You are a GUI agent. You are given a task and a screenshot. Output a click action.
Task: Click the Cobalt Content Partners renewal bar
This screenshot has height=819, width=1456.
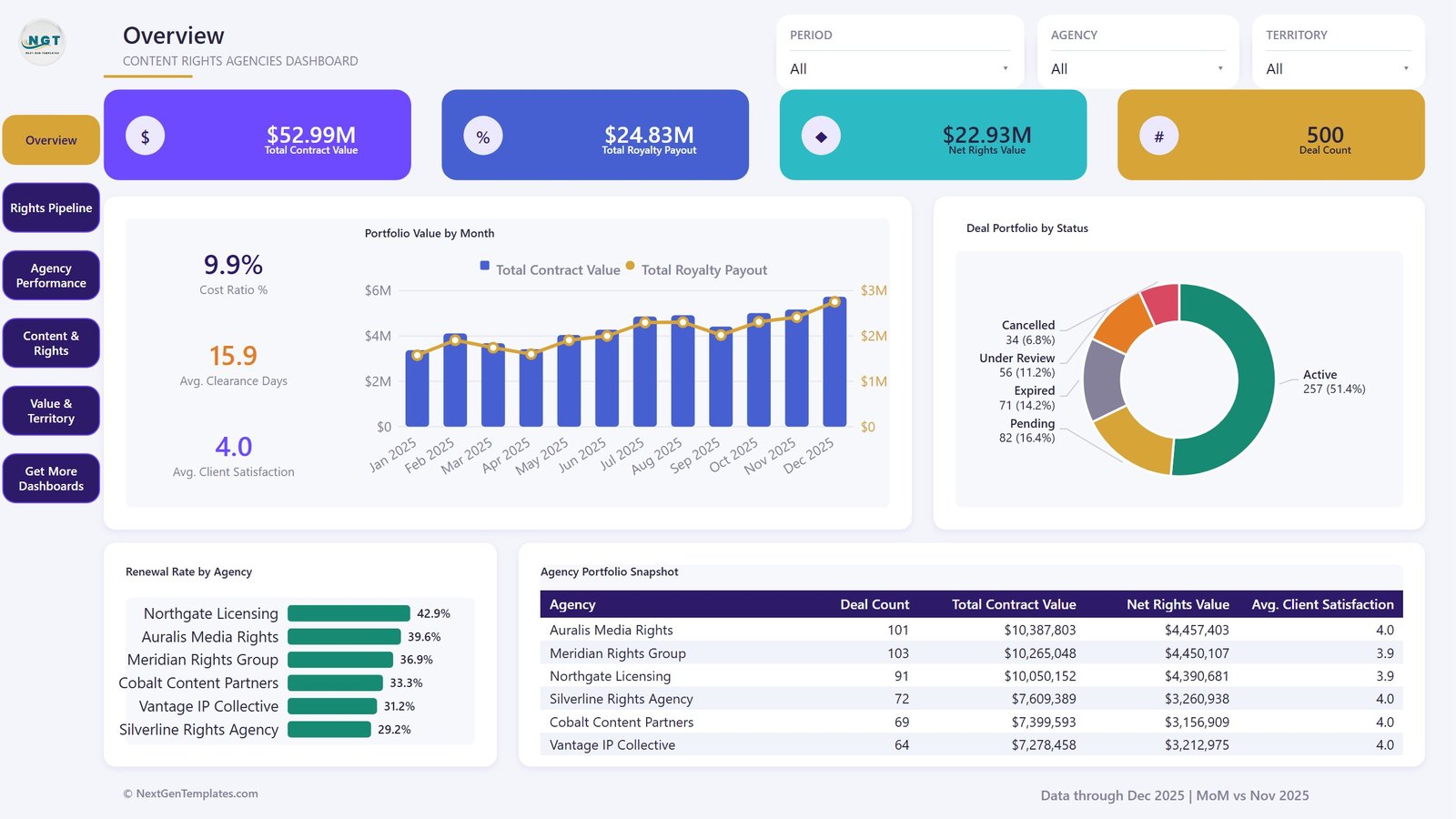click(x=335, y=682)
